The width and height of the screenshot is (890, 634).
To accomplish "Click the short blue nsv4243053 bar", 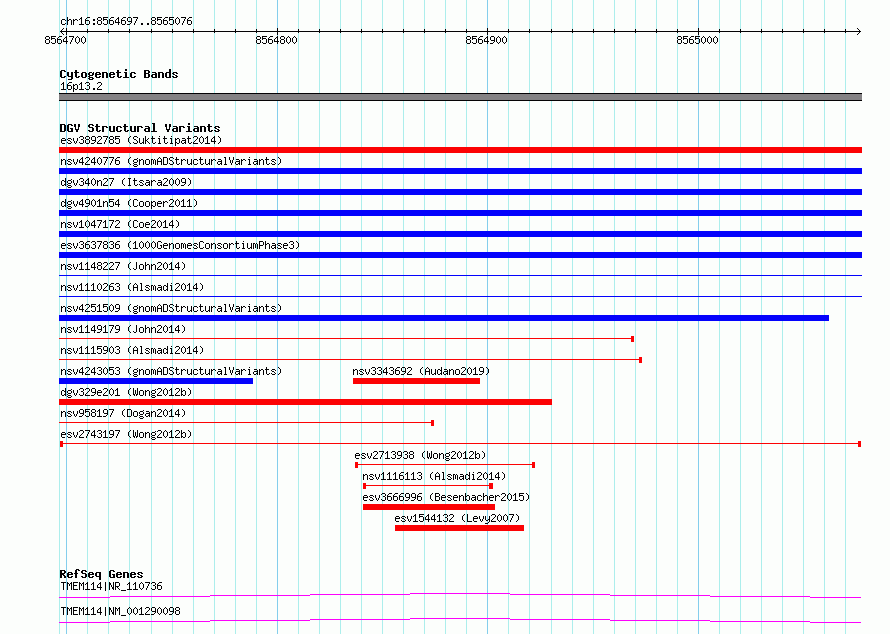I will point(156,381).
